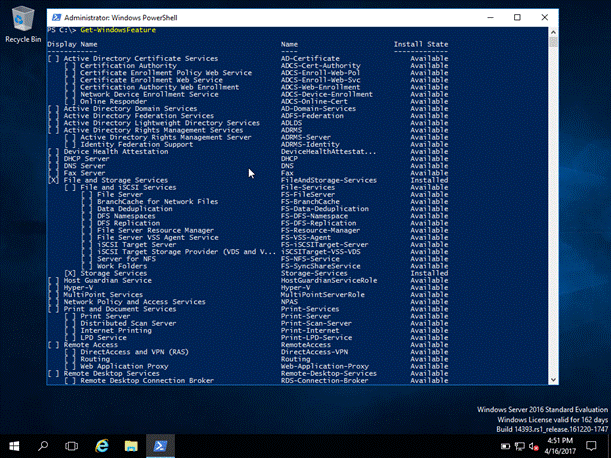Open Task View on the taskbar

(71, 446)
